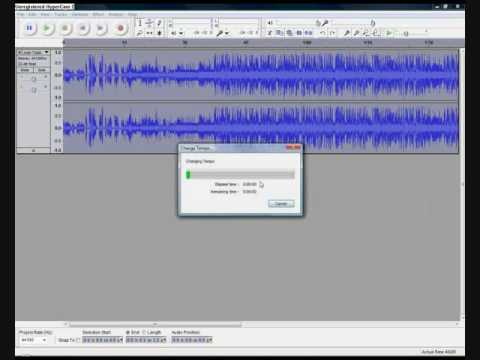Click the Change Tempo progress bar
480x360 pixels.
pos(240,174)
